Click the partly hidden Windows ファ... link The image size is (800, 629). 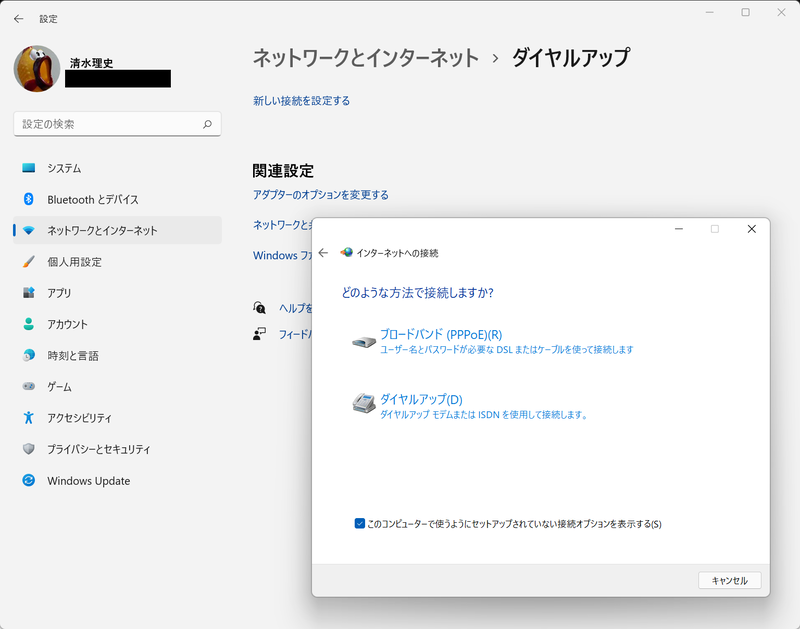[x=282, y=255]
